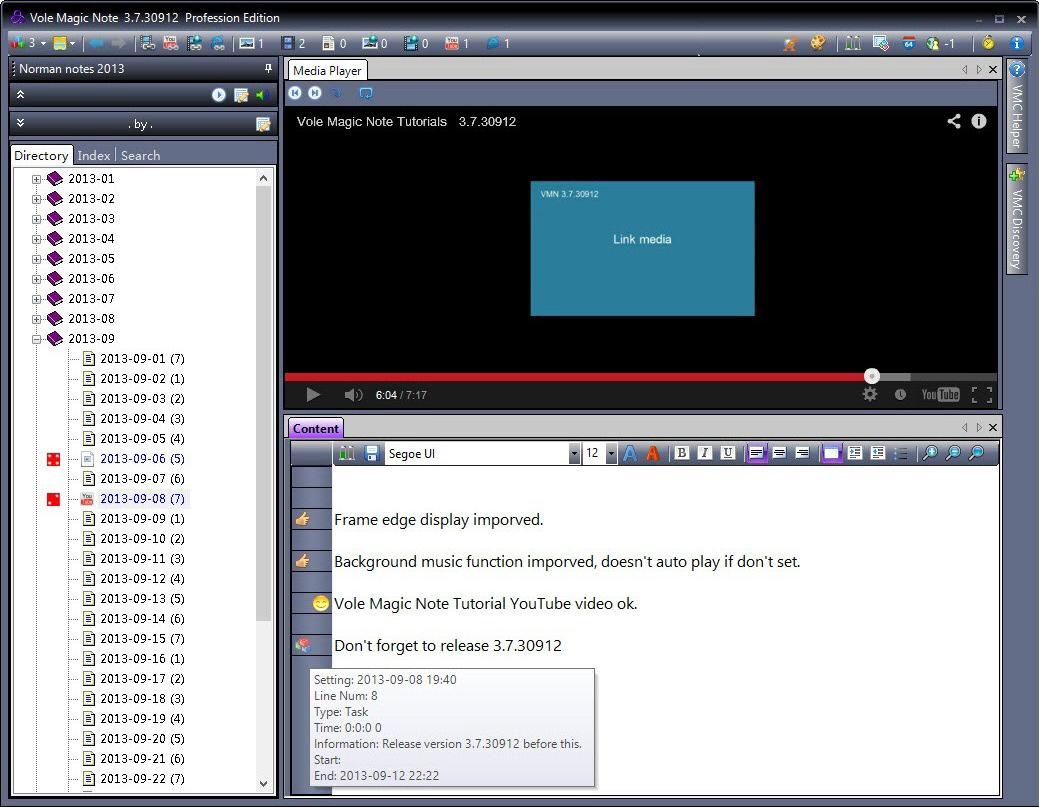Set center text alignment
Viewport: 1039px width, 807px height.
click(779, 453)
